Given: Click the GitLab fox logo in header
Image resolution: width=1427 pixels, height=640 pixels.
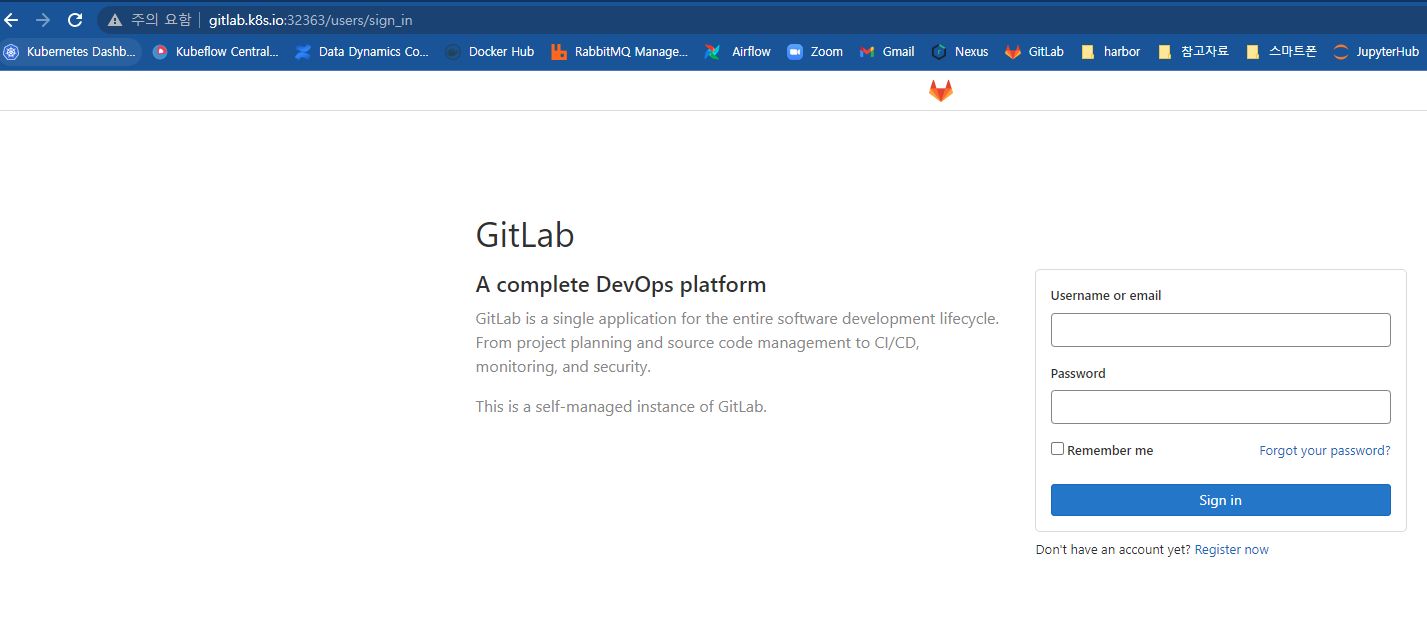Looking at the screenshot, I should coord(941,91).
